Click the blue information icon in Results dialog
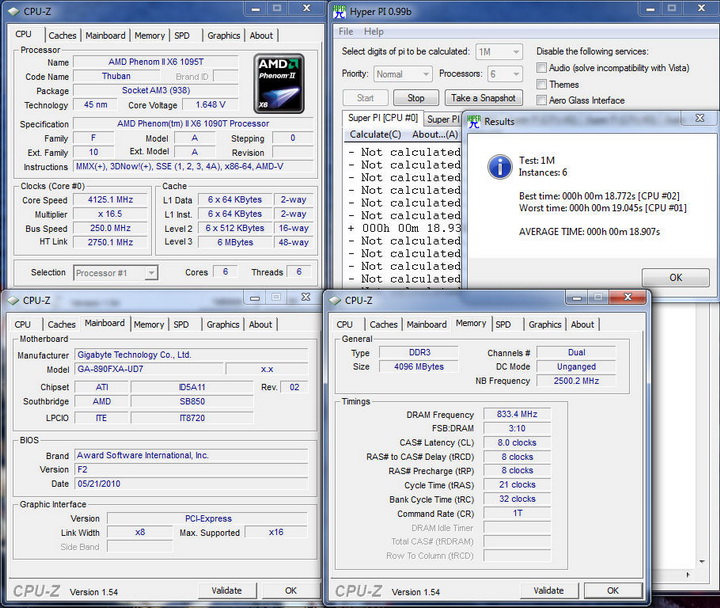The image size is (720, 608). click(500, 166)
